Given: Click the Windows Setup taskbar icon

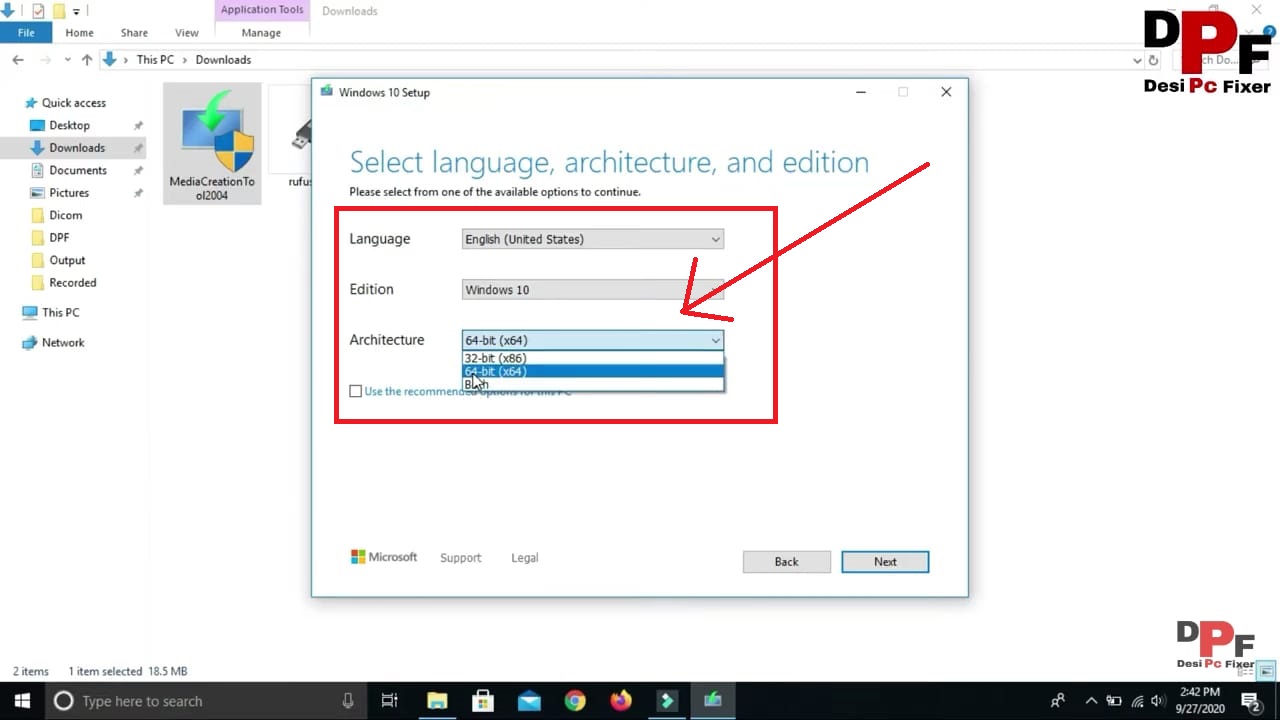Looking at the screenshot, I should (x=713, y=701).
